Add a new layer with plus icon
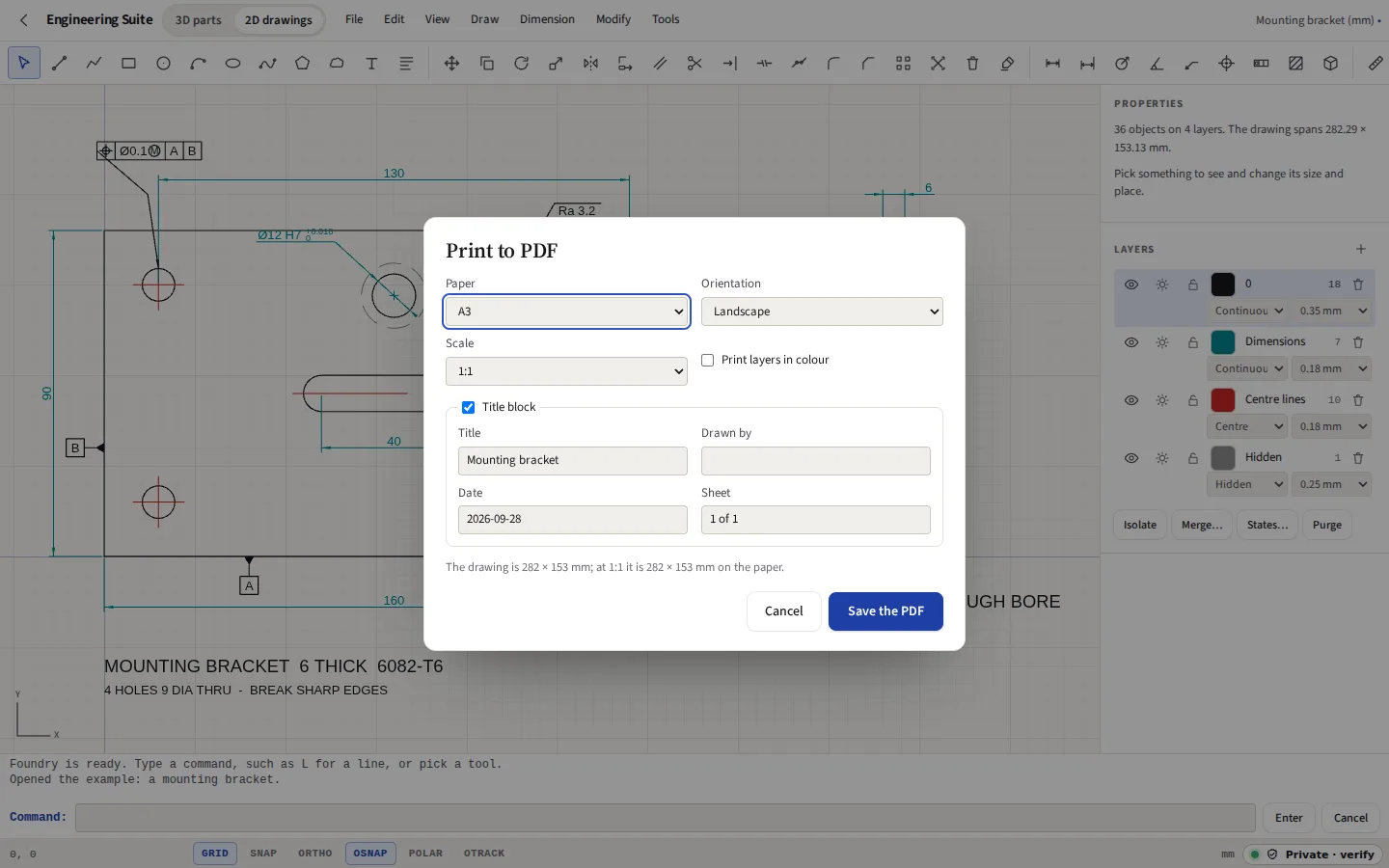 pyautogui.click(x=1361, y=249)
